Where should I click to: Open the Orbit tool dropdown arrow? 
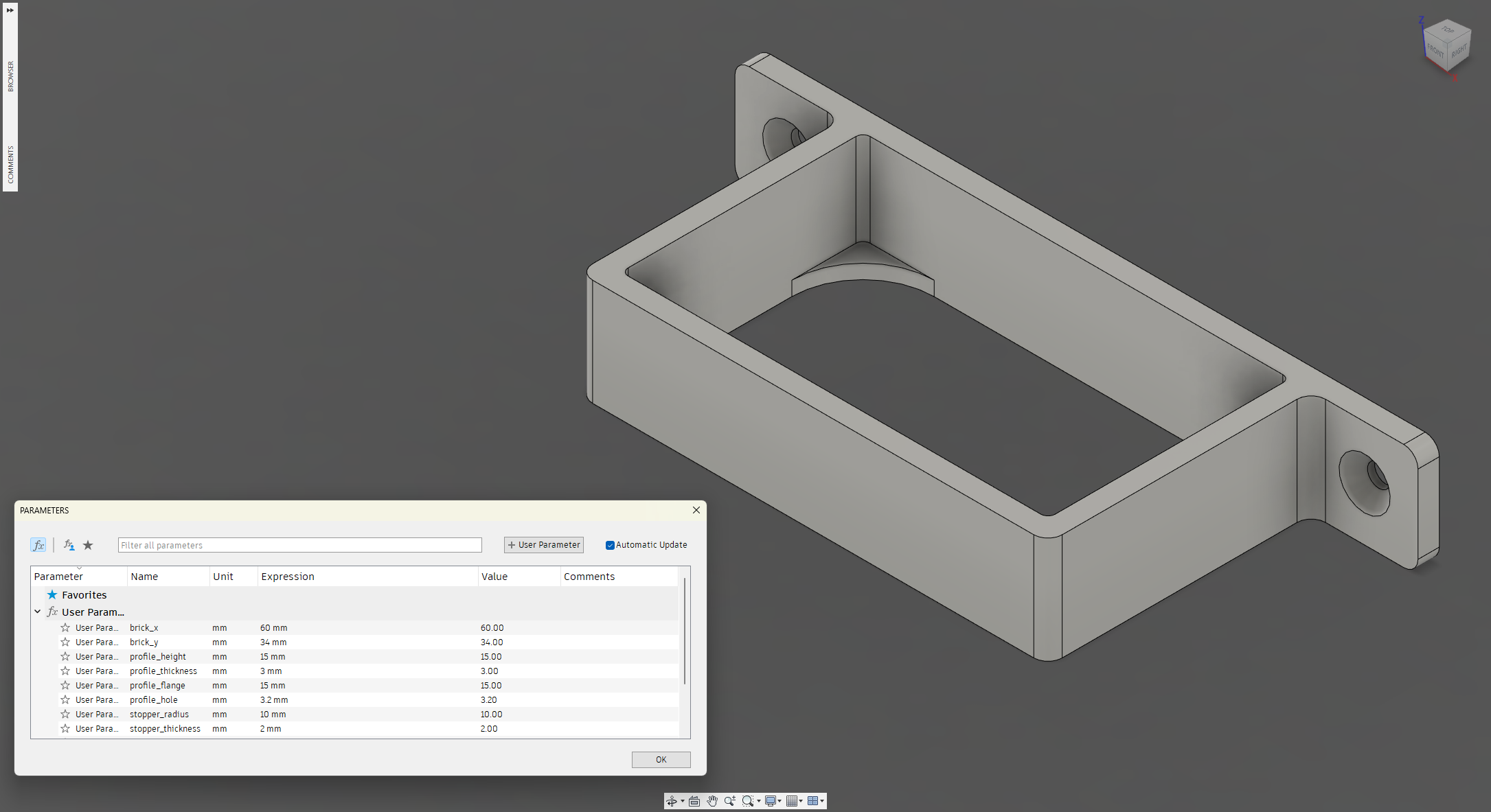point(683,801)
